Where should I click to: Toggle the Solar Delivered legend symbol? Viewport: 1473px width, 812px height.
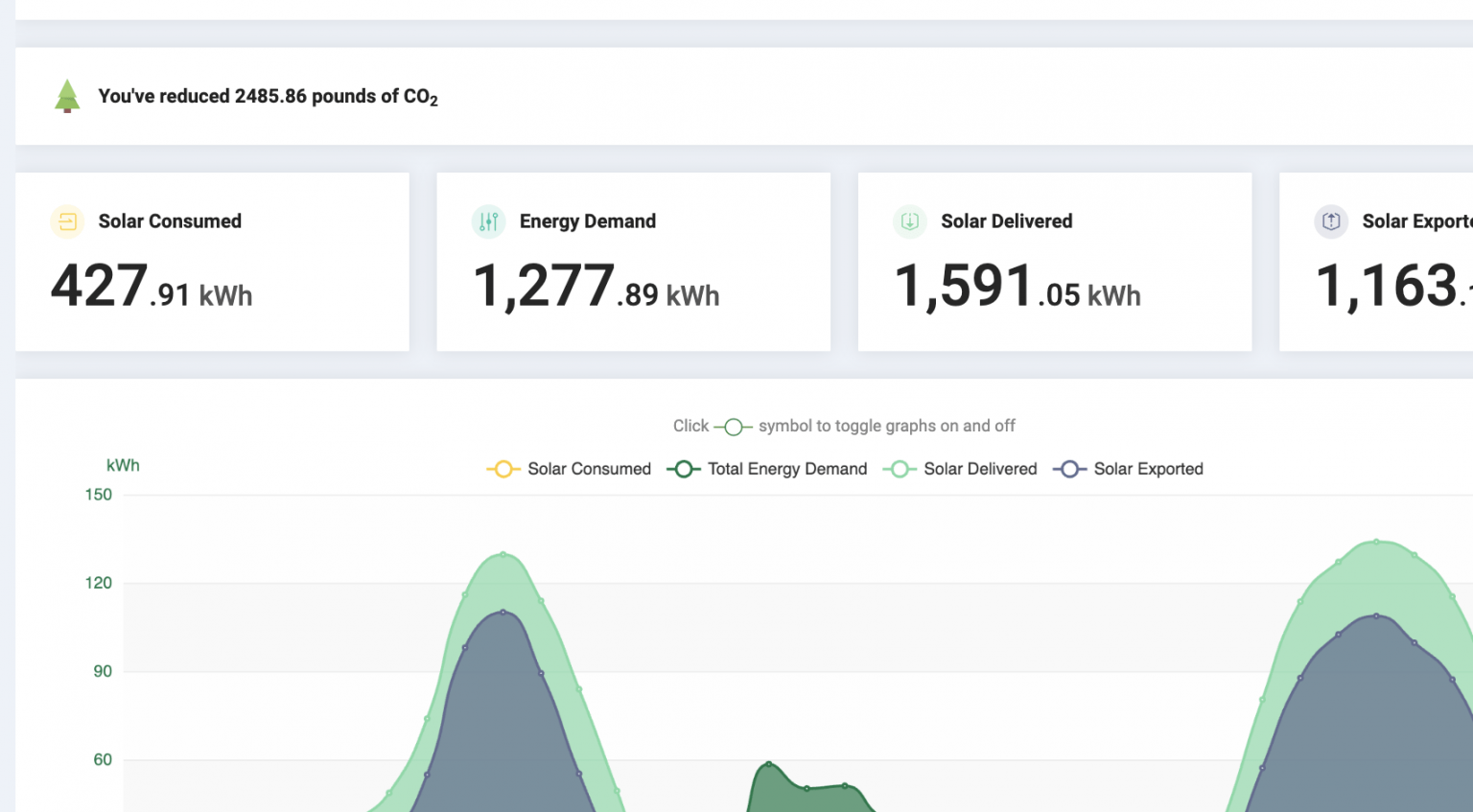(900, 469)
